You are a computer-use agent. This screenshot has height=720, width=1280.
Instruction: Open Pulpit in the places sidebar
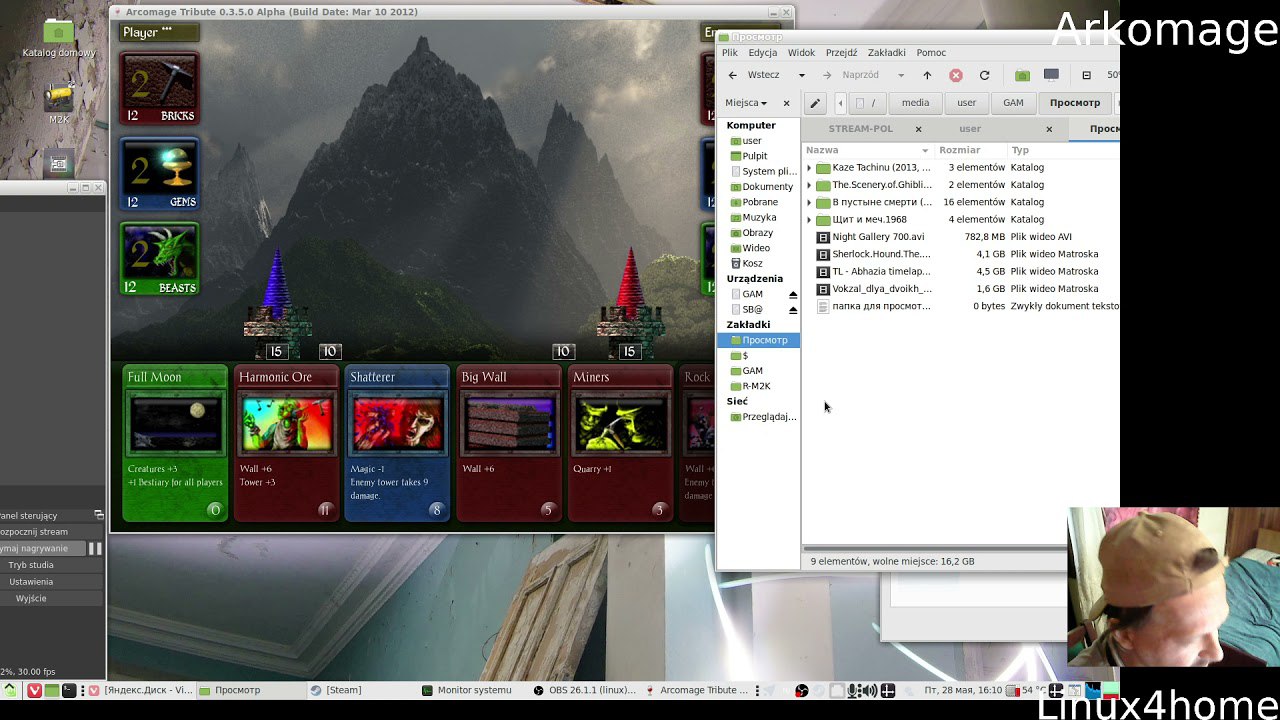(x=755, y=156)
